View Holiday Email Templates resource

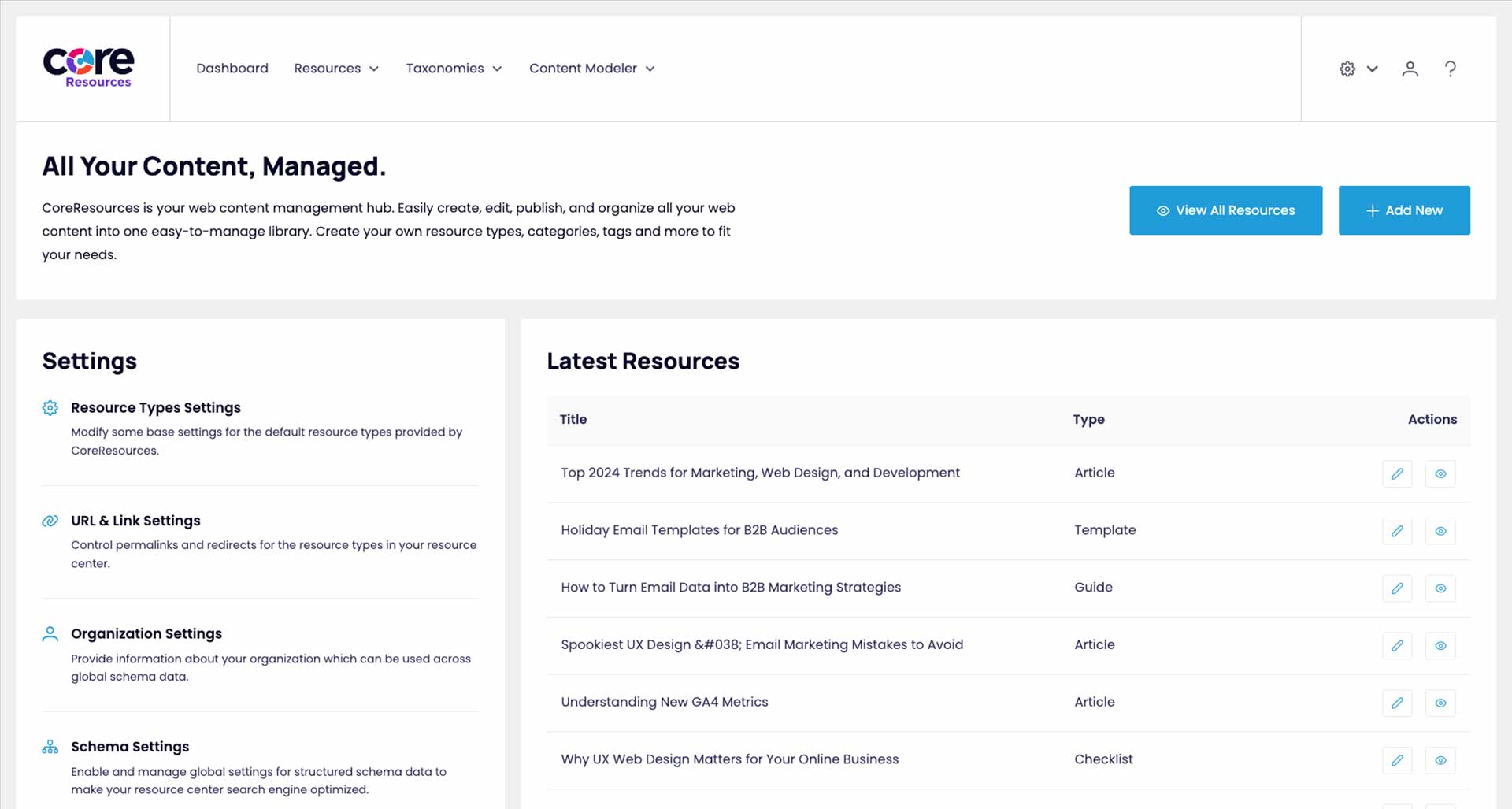pos(1440,531)
